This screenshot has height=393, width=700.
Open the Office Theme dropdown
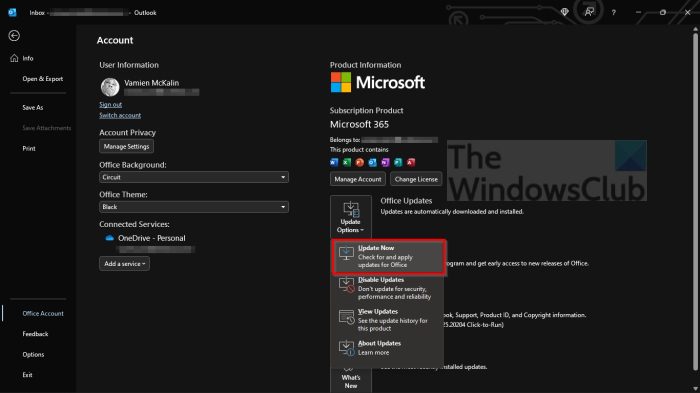pos(194,207)
